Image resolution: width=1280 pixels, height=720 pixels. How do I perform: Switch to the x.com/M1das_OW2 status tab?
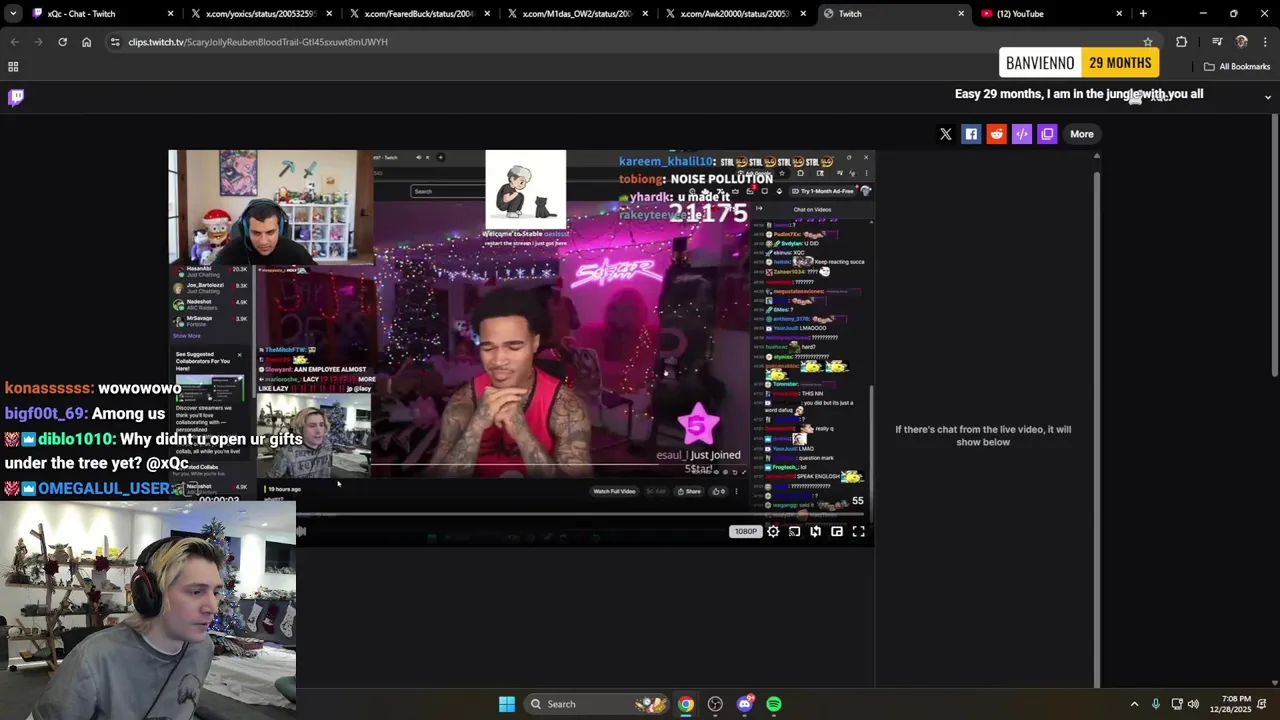point(578,14)
